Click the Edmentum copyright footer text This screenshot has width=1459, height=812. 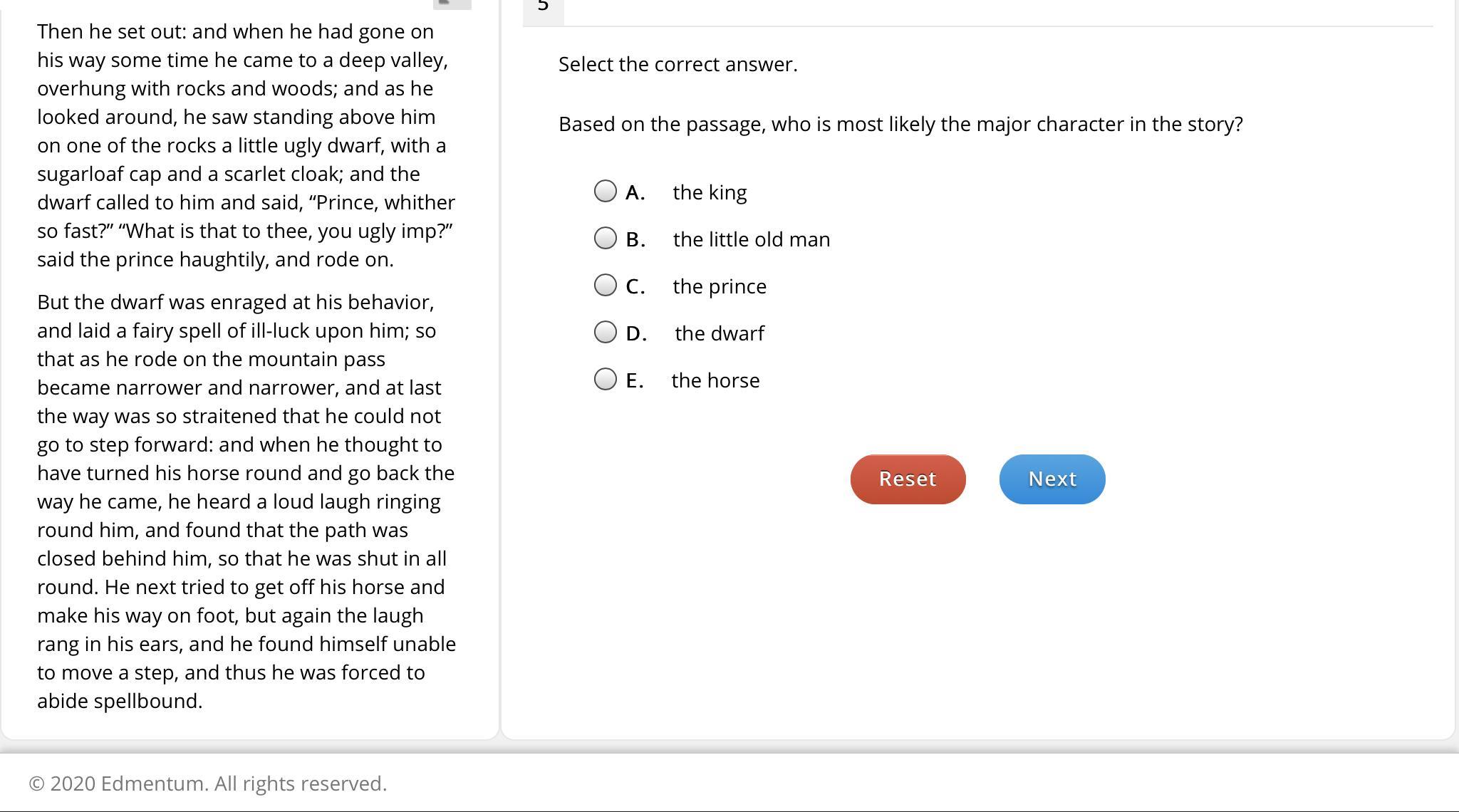[208, 784]
